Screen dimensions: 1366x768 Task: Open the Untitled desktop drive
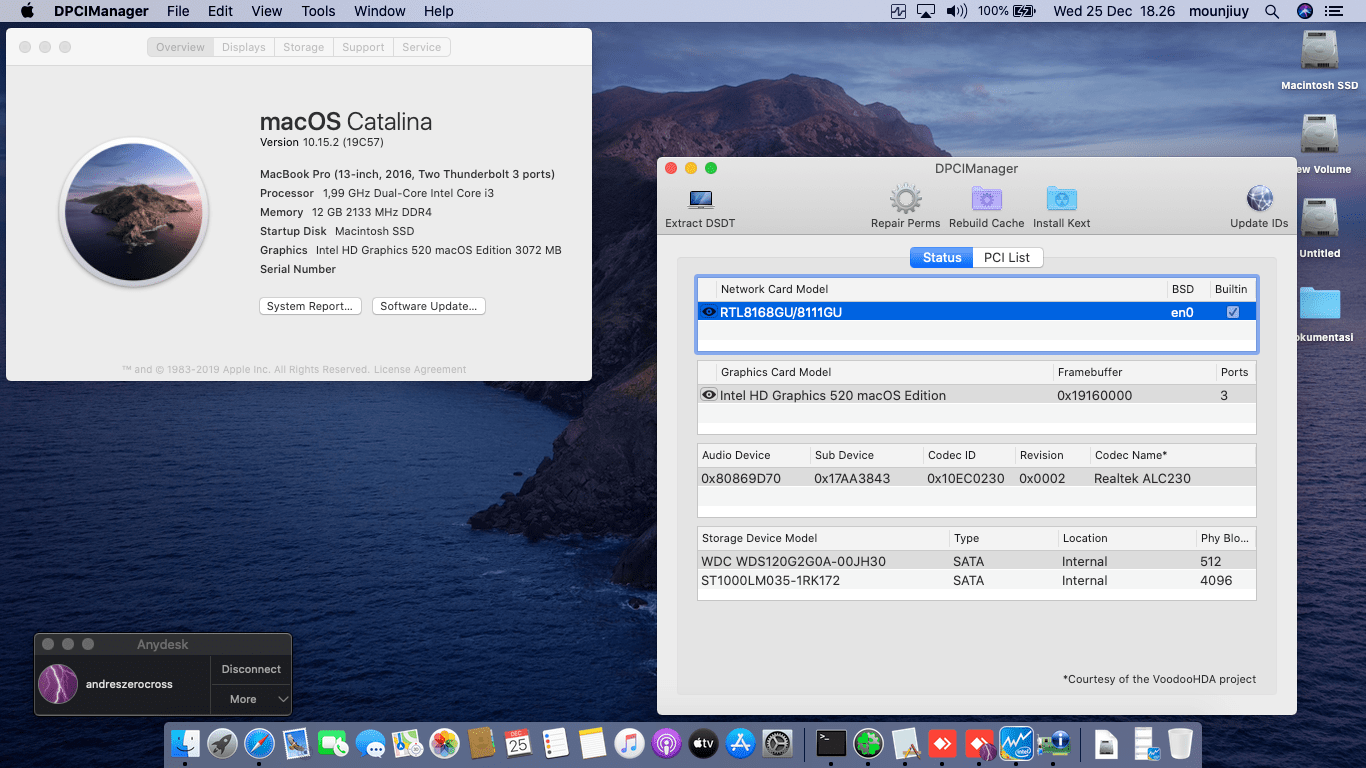(1320, 228)
